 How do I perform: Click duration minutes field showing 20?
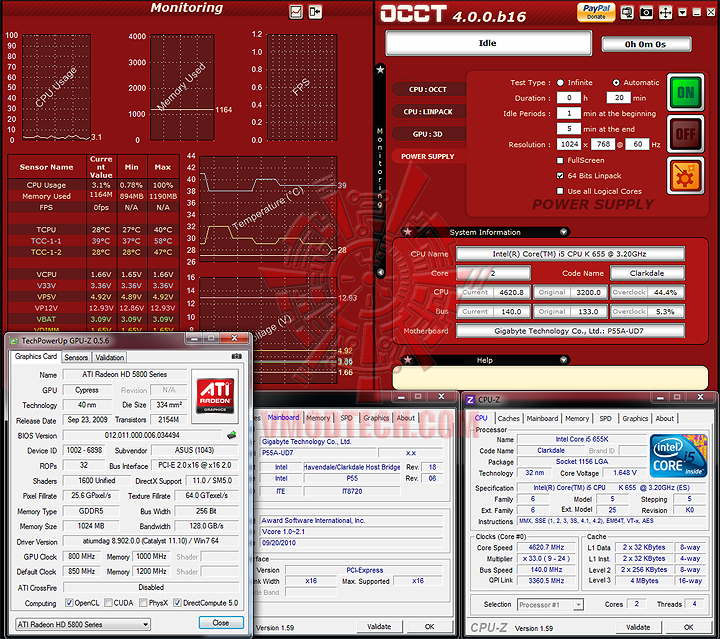click(x=619, y=98)
